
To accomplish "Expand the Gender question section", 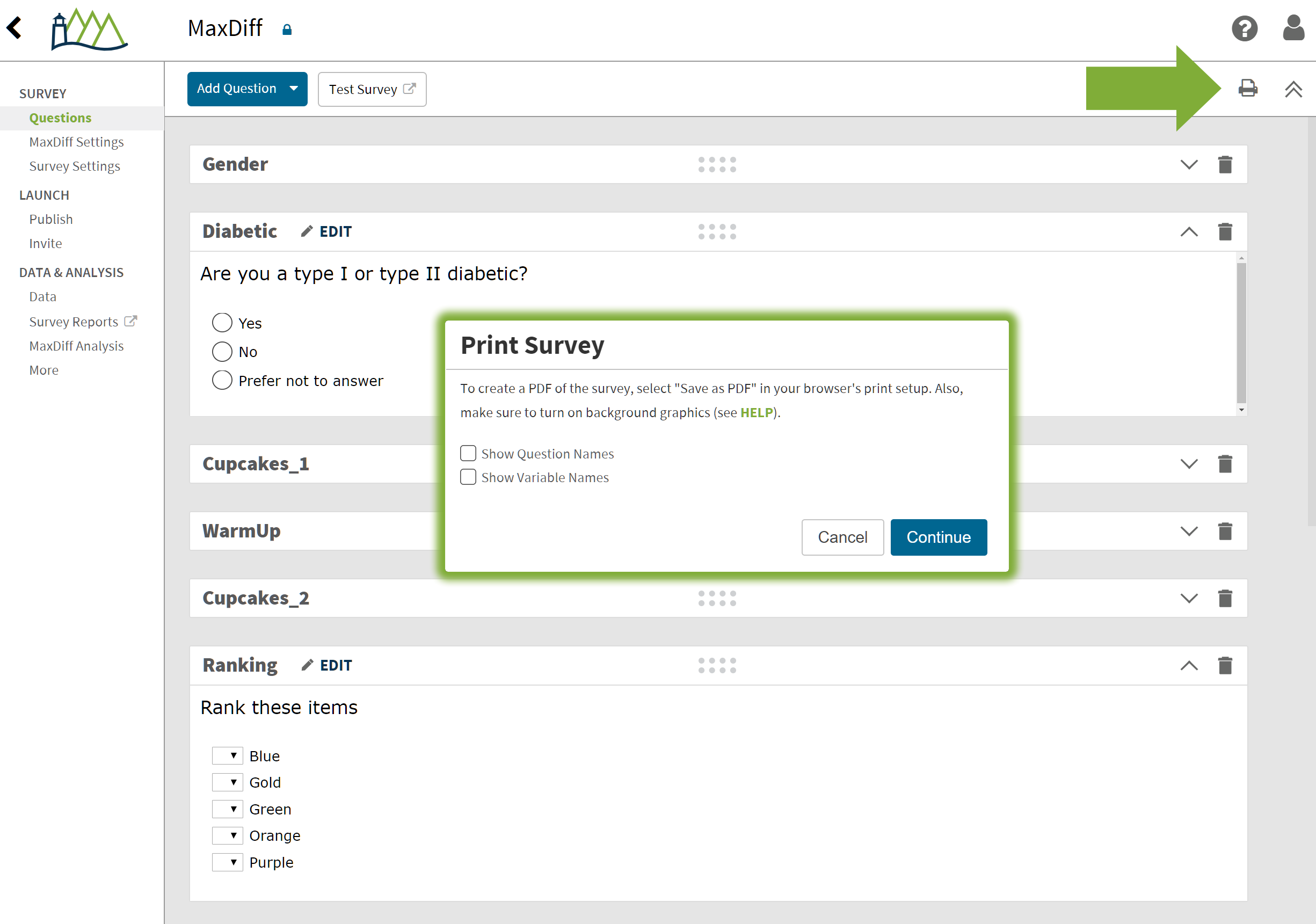I will tap(1188, 163).
